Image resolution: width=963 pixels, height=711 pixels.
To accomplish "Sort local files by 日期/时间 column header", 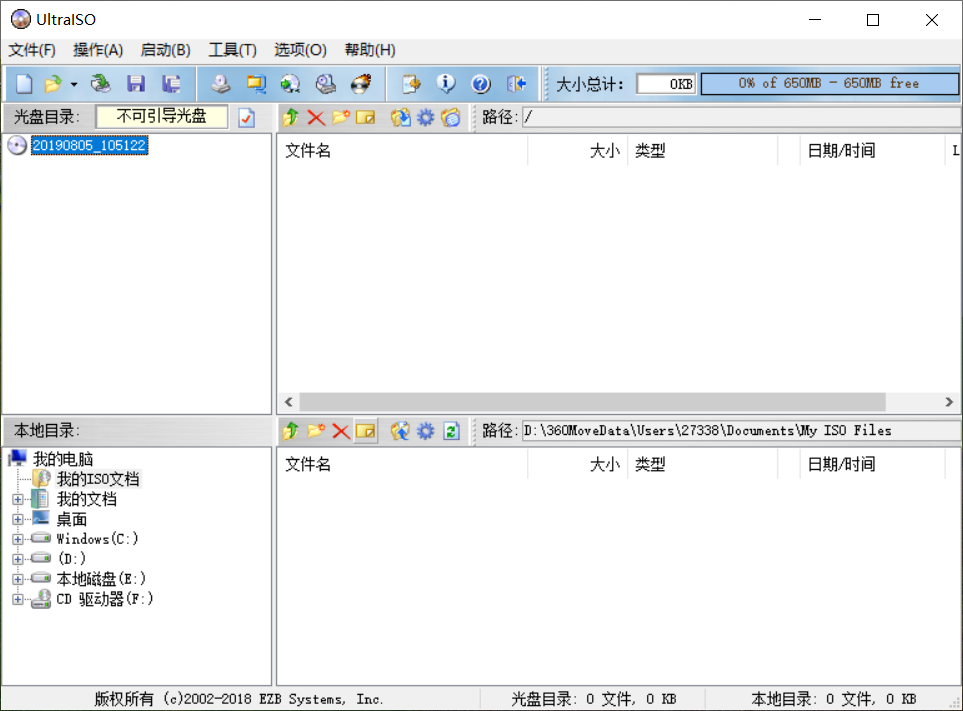I will click(872, 464).
